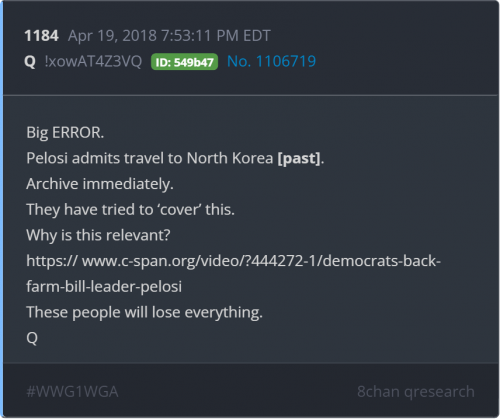Open the No. 1106719 post link
Viewport: 500px width, 419px height.
271,62
